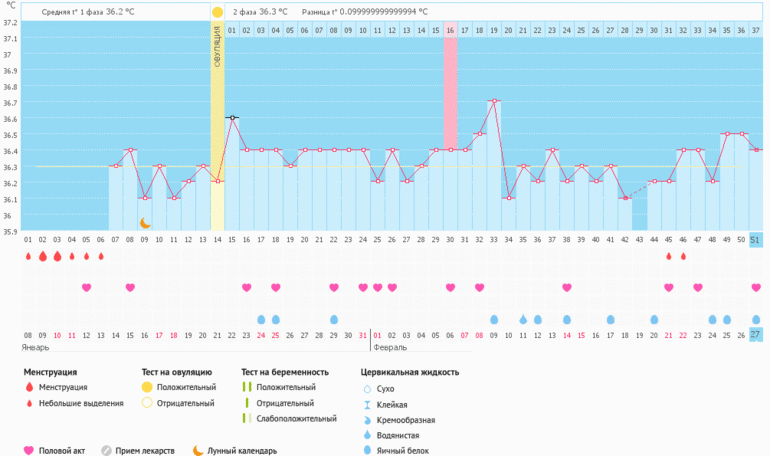Click the Клейкая cervical fluid icon

click(366, 404)
